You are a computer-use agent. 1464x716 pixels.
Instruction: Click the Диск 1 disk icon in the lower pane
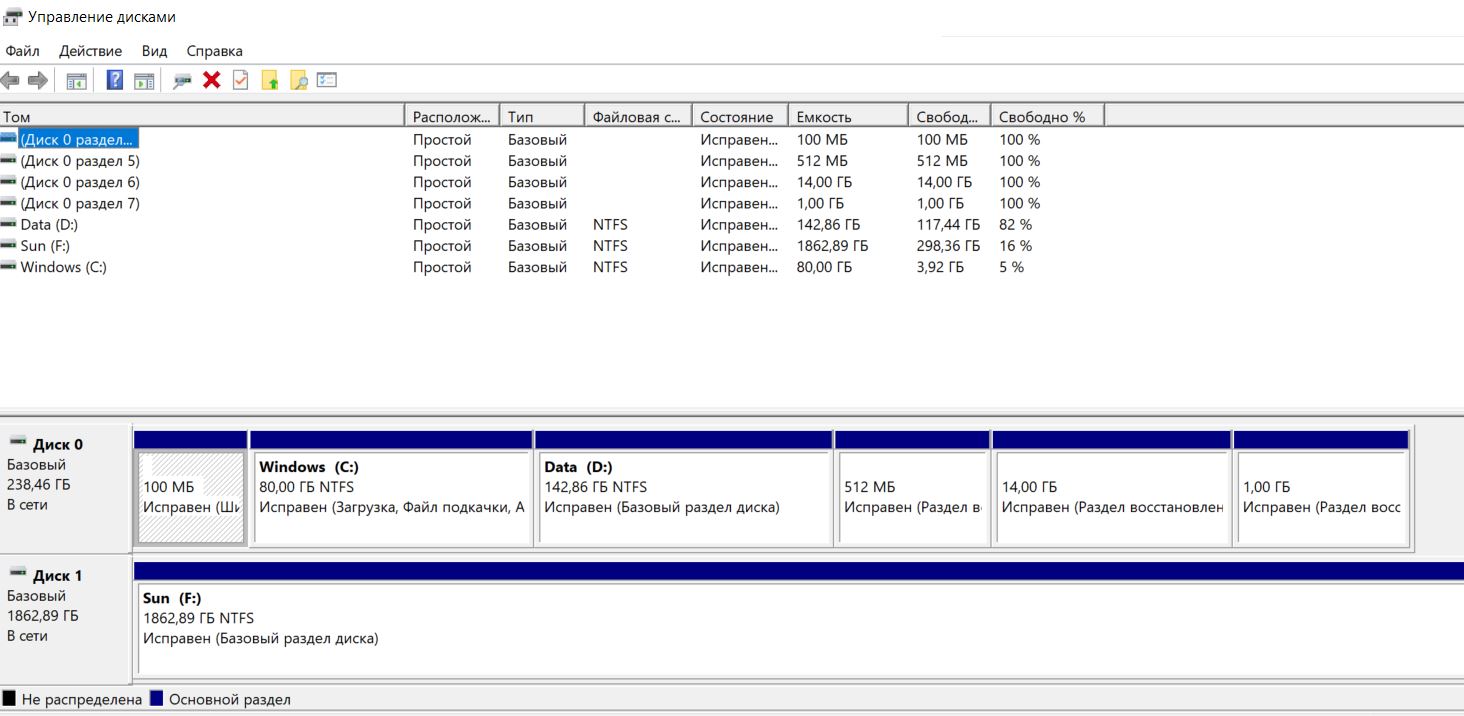[18, 573]
